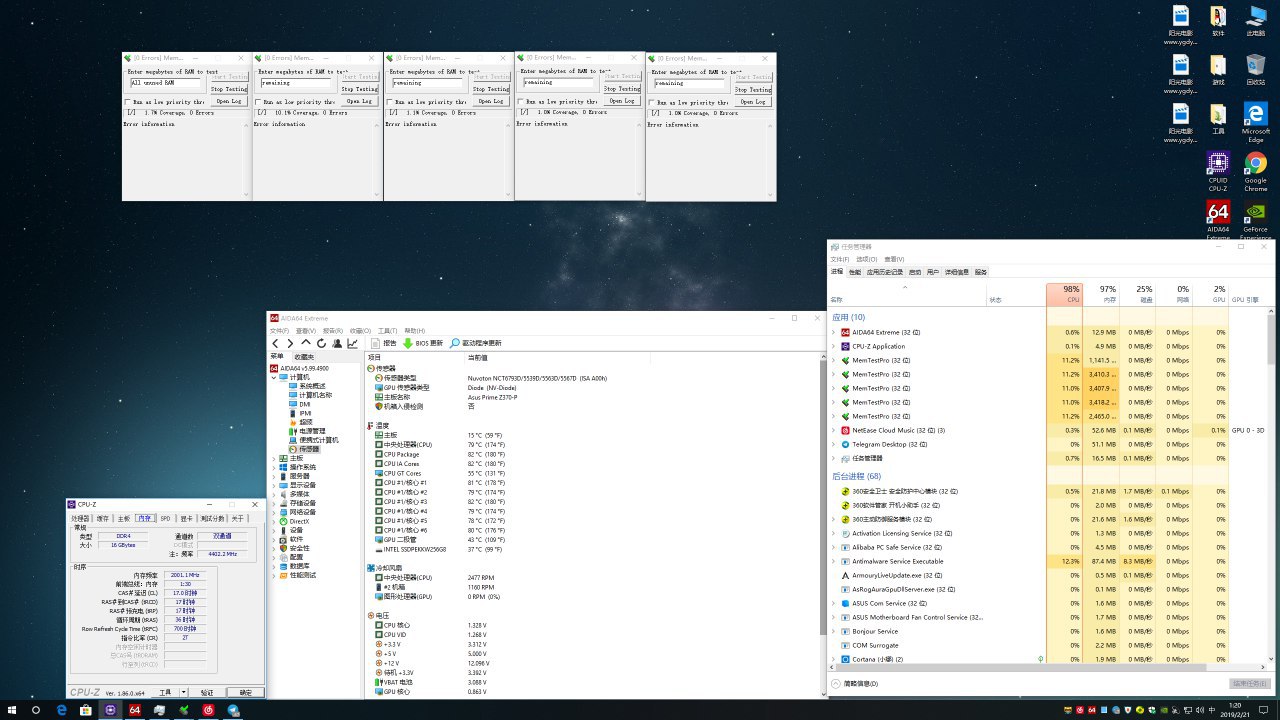The height and width of the screenshot is (720, 1280).
Task: Click Stop Testing in first MemTest window
Action: tap(228, 89)
